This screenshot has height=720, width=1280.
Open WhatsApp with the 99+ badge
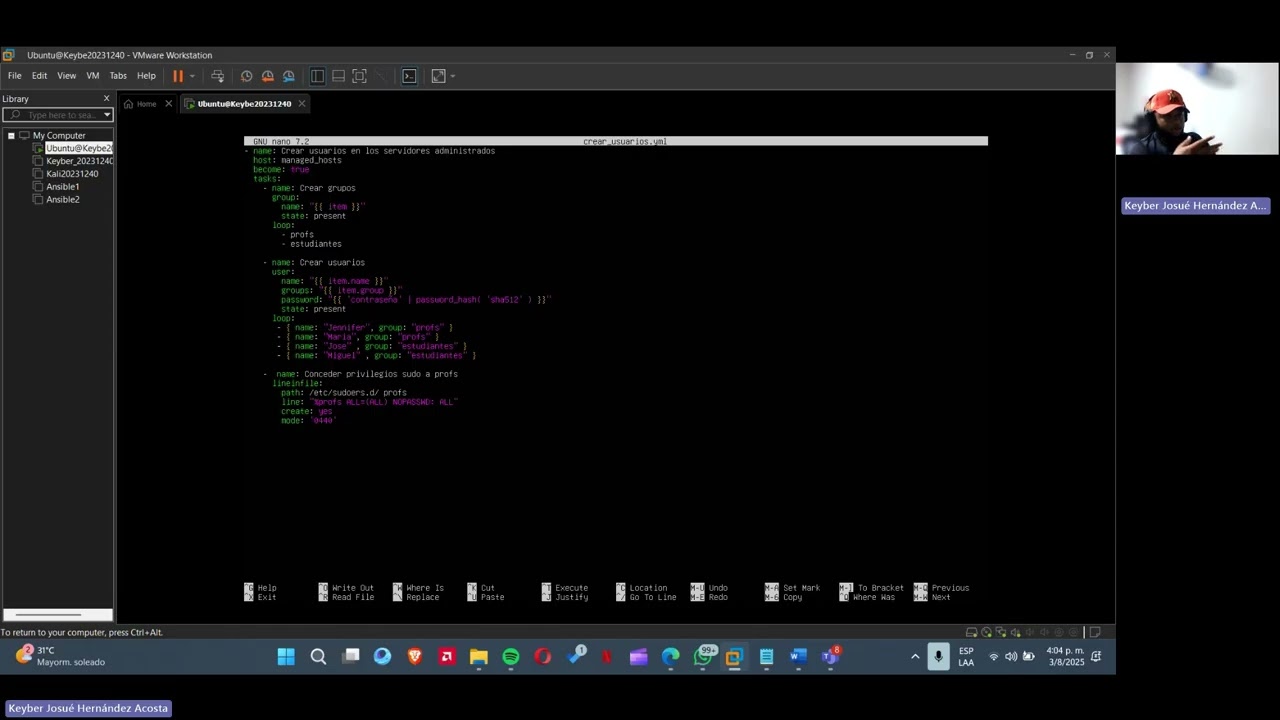click(703, 657)
